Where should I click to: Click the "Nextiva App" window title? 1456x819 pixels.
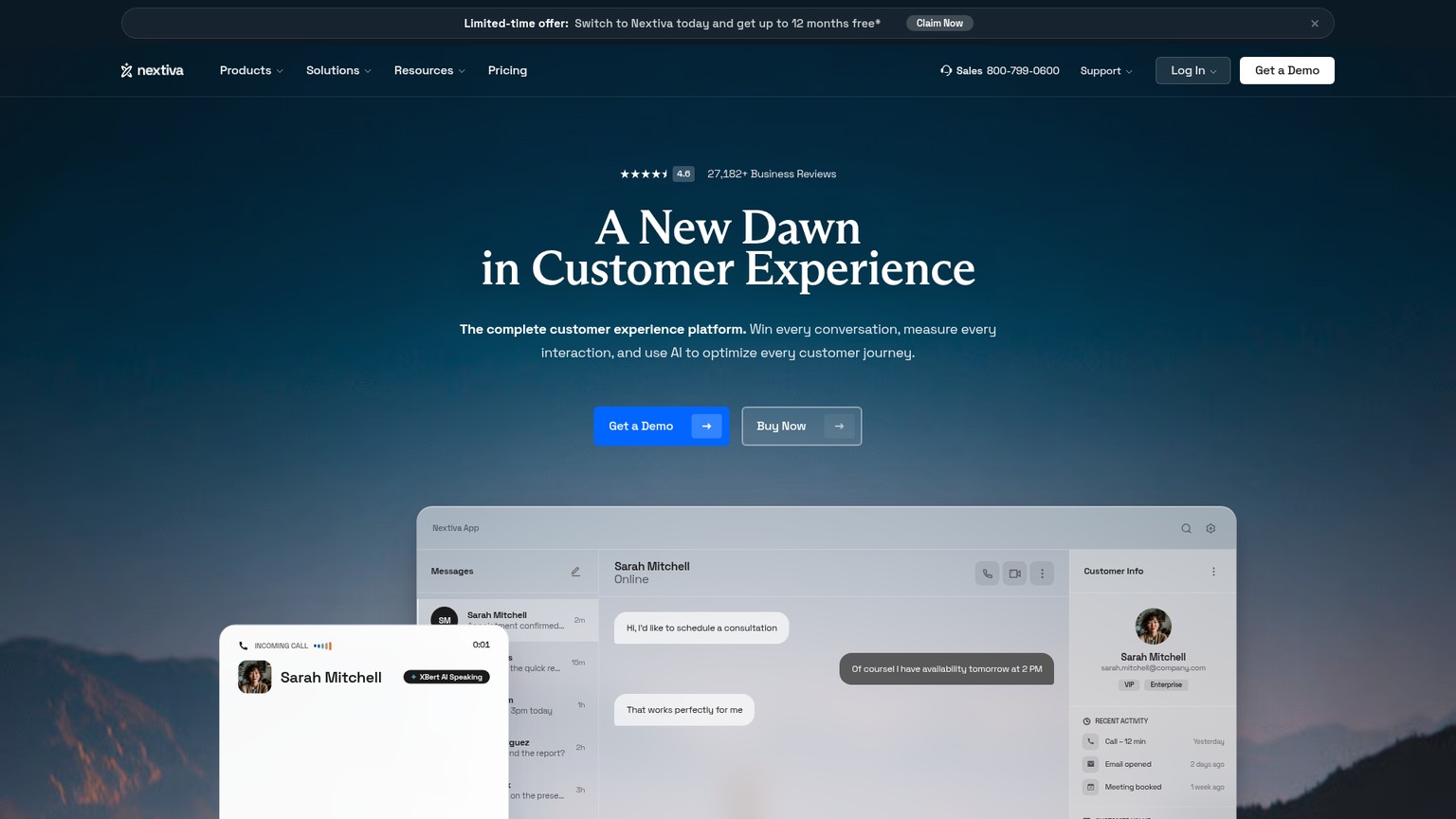(456, 528)
